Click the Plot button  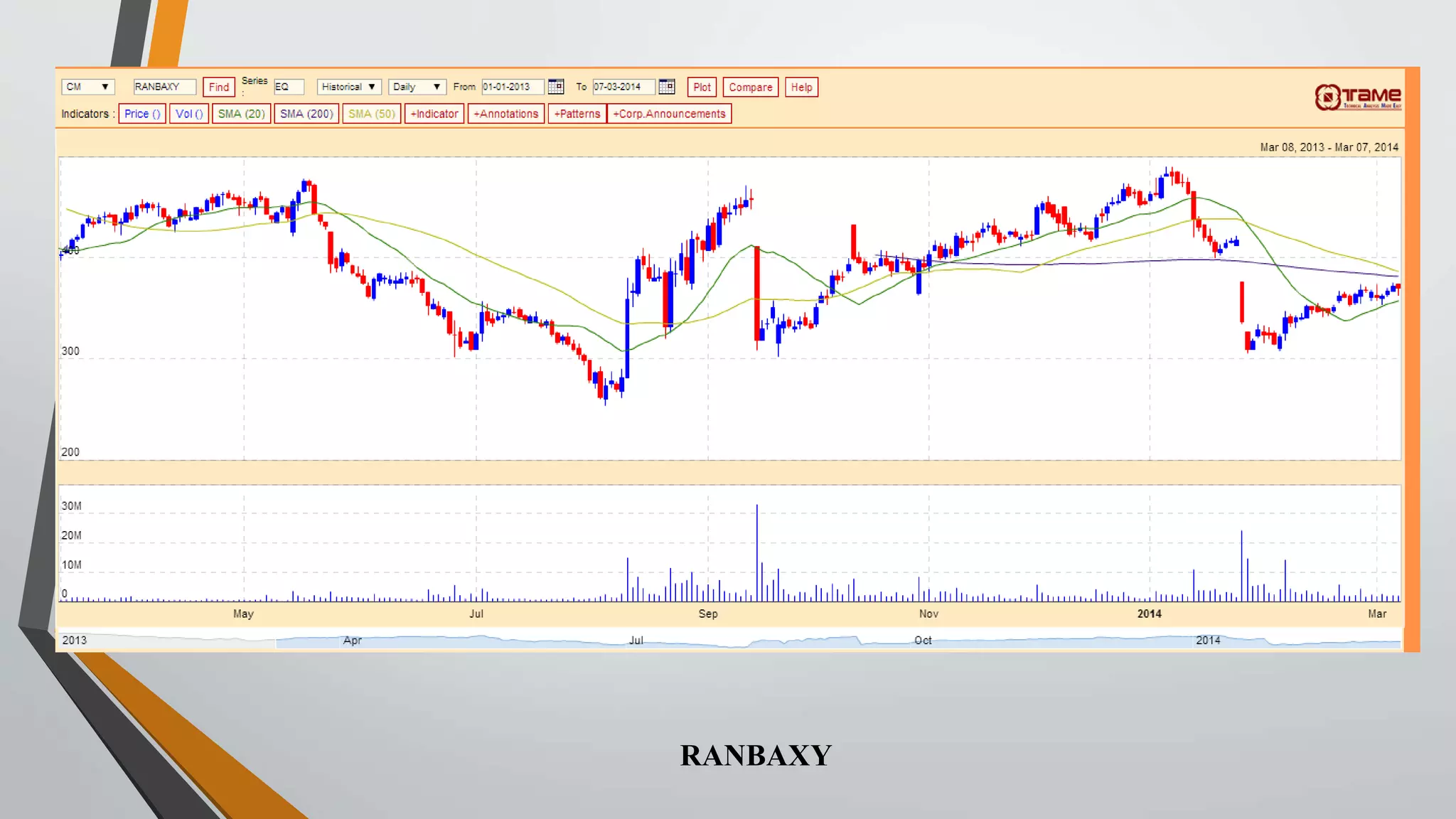point(702,87)
